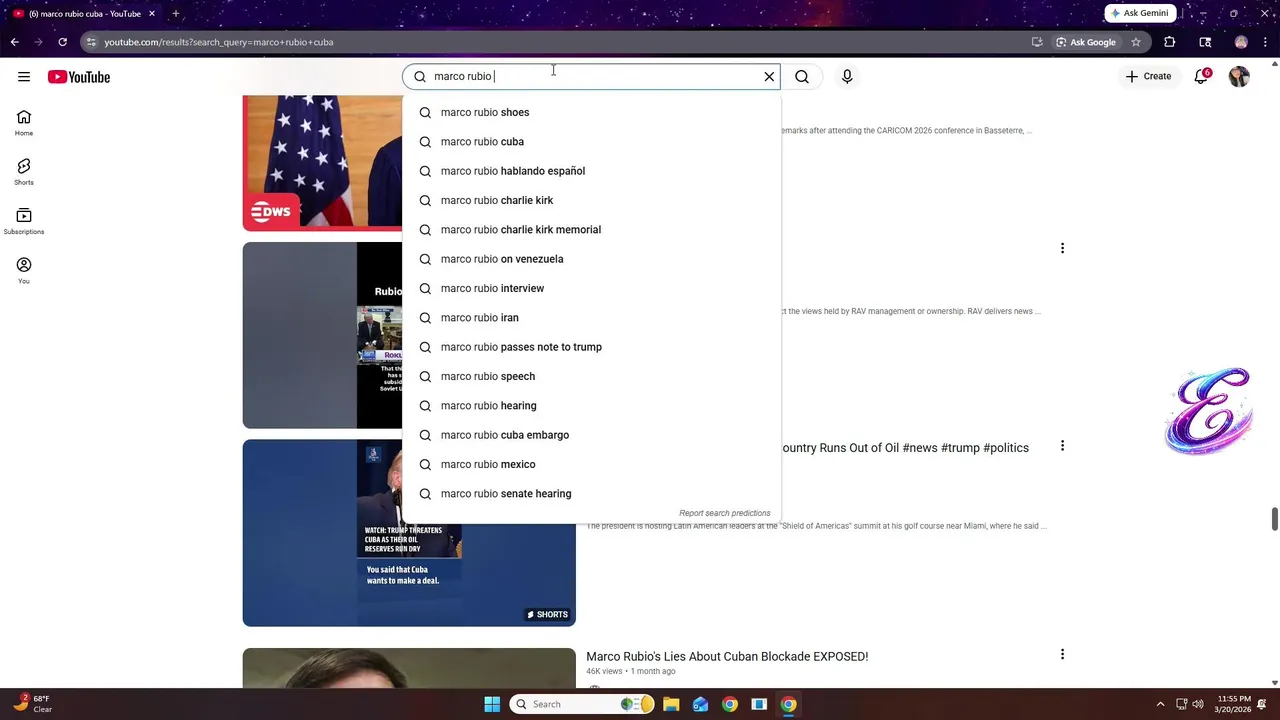The image size is (1280, 720).
Task: Click the Windows taskbar Search box
Action: (580, 704)
